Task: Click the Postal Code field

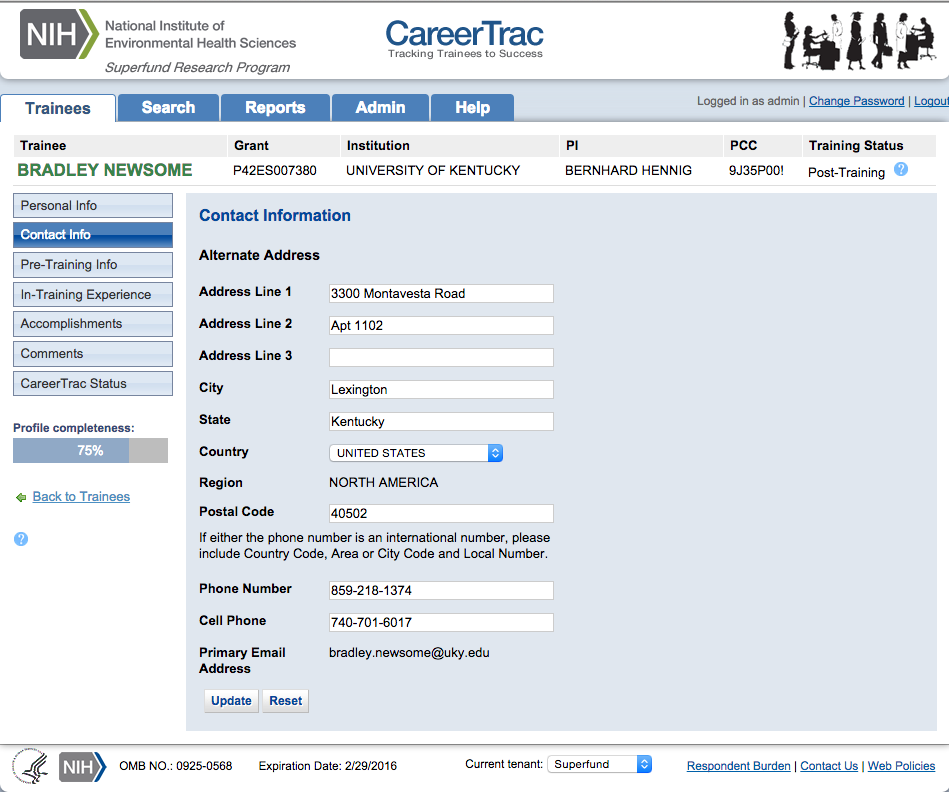Action: 441,514
